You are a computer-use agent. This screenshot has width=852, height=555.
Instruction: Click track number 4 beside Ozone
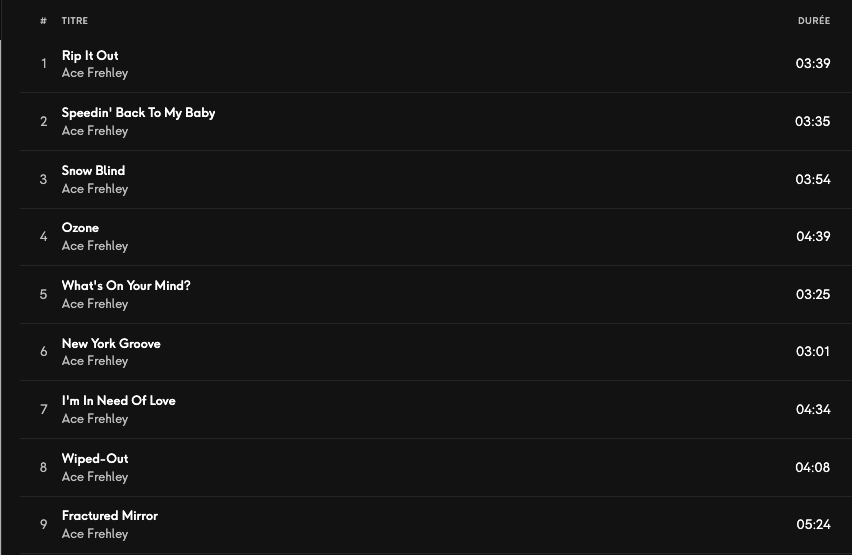[x=43, y=237]
